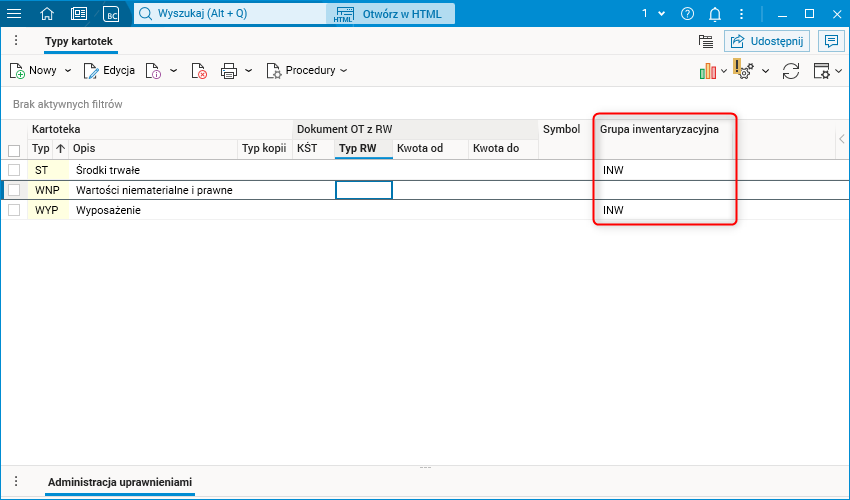Open the bar chart analysis icon

[707, 70]
